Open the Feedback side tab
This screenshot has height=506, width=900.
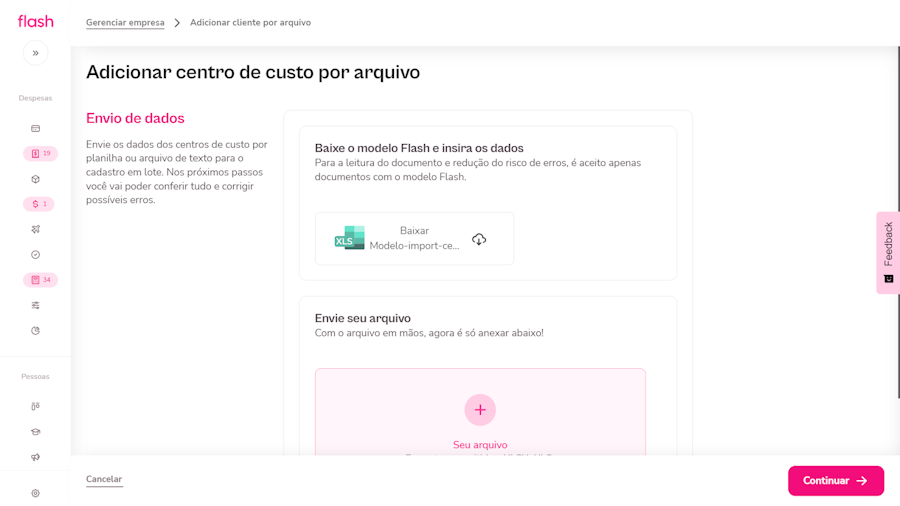click(889, 253)
